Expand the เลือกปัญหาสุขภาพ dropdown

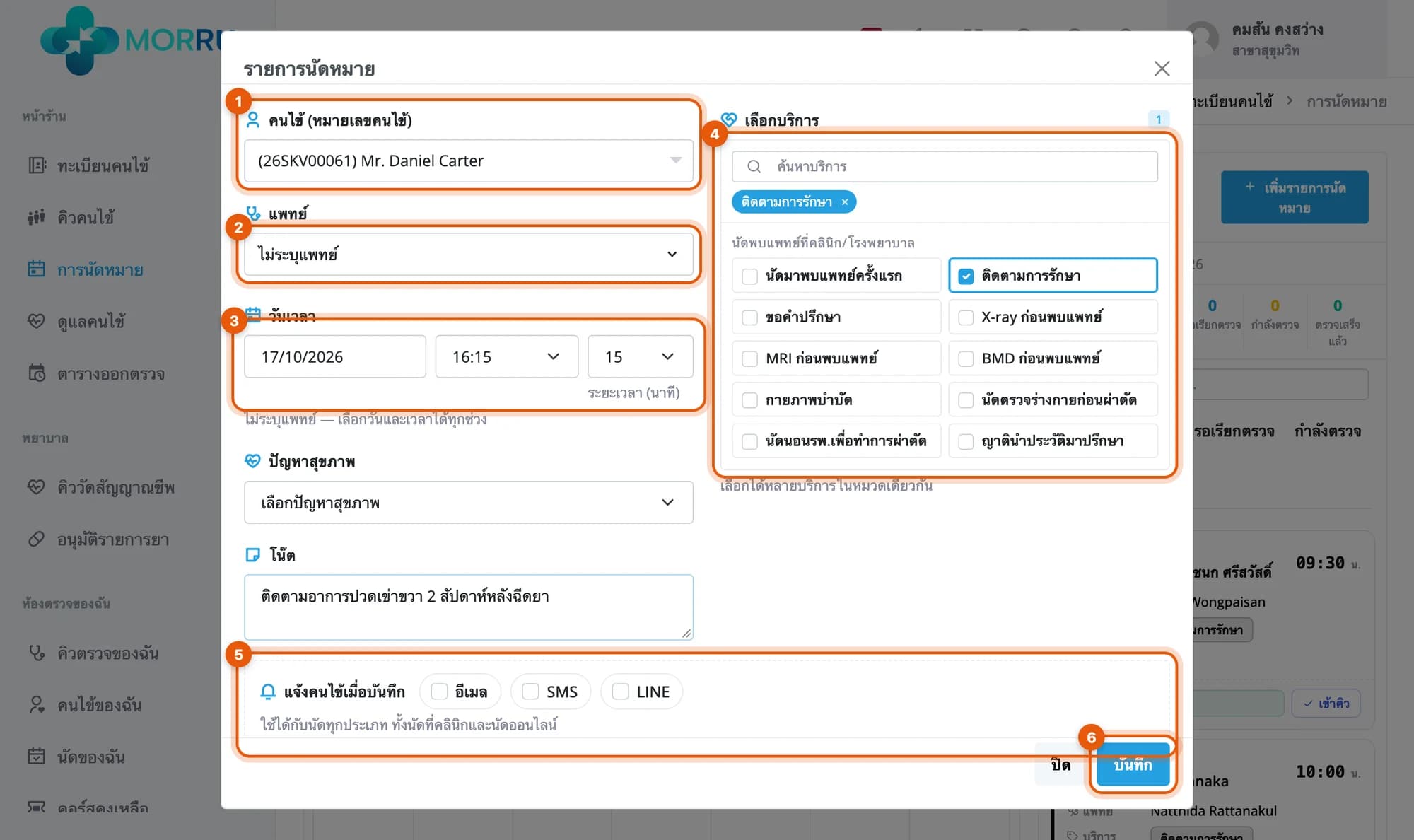pyautogui.click(x=469, y=502)
